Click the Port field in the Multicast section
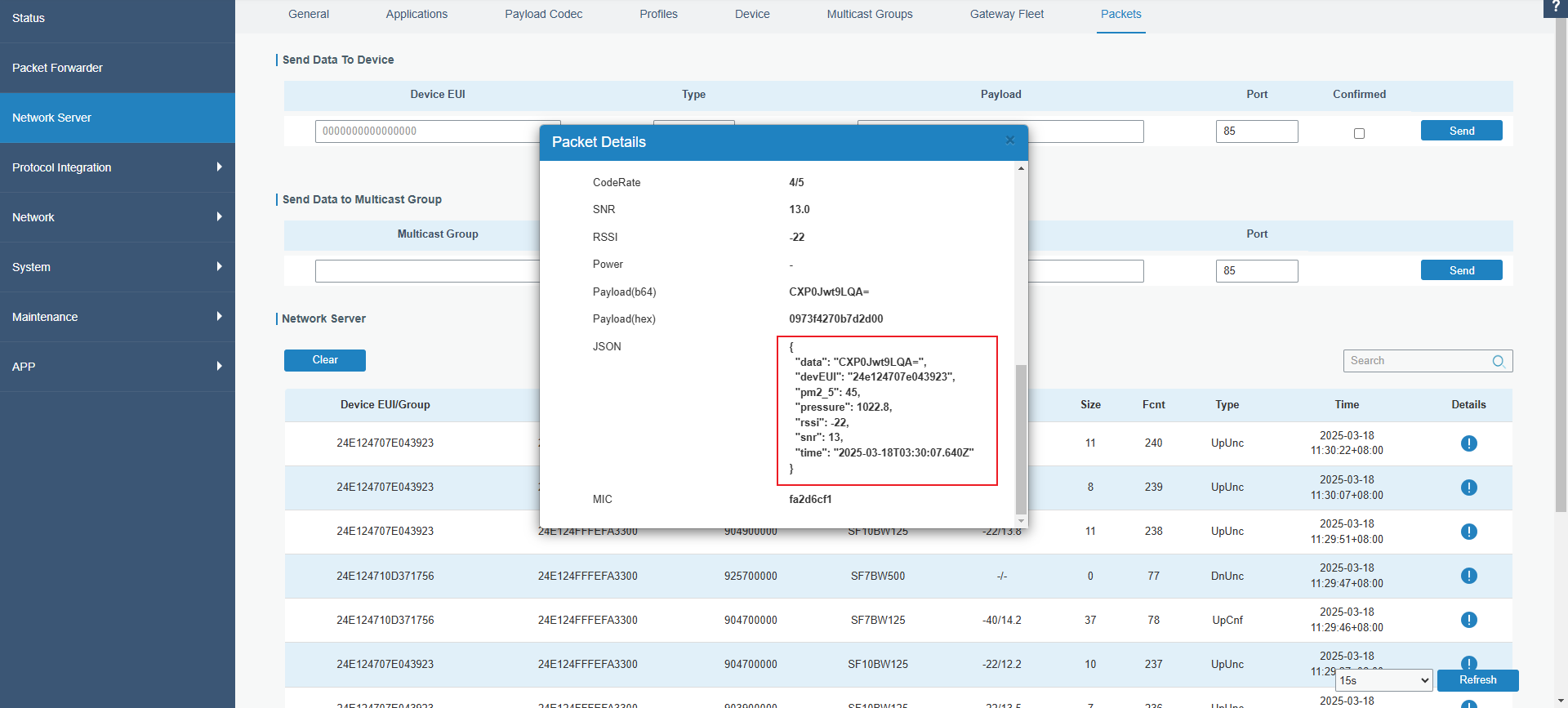The width and height of the screenshot is (1568, 708). (1257, 271)
